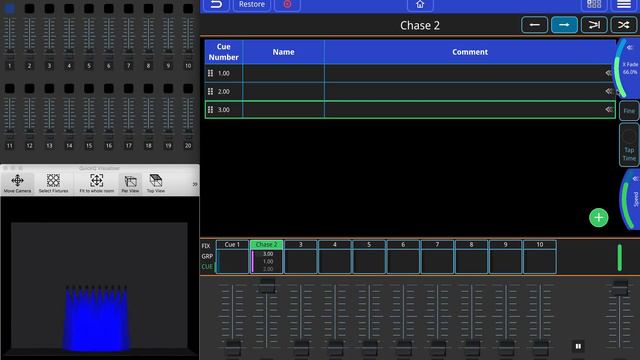The height and width of the screenshot is (360, 640).
Task: Click the Comment column header
Action: (470, 52)
